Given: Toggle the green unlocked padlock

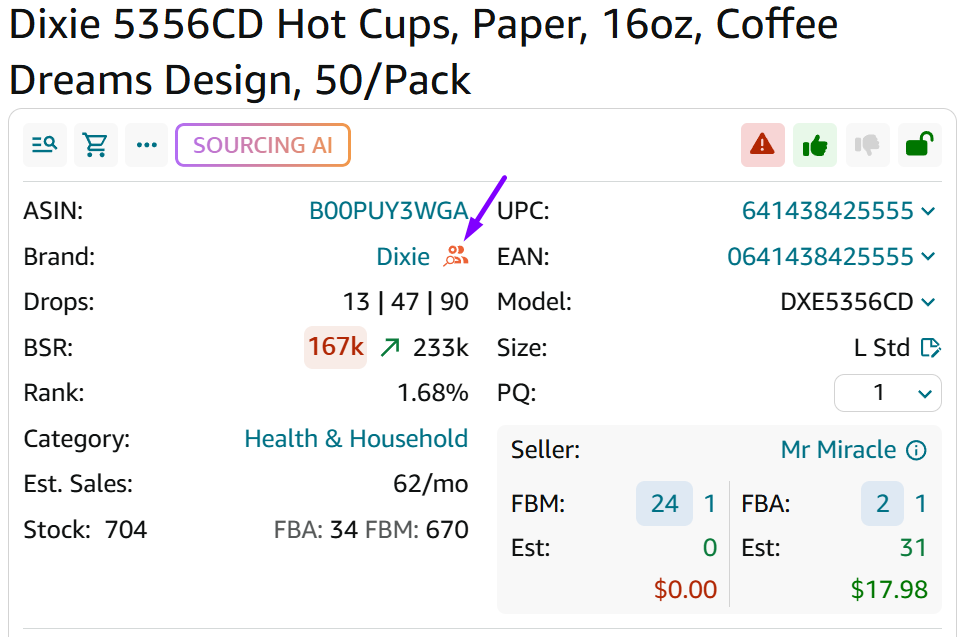Looking at the screenshot, I should point(919,145).
